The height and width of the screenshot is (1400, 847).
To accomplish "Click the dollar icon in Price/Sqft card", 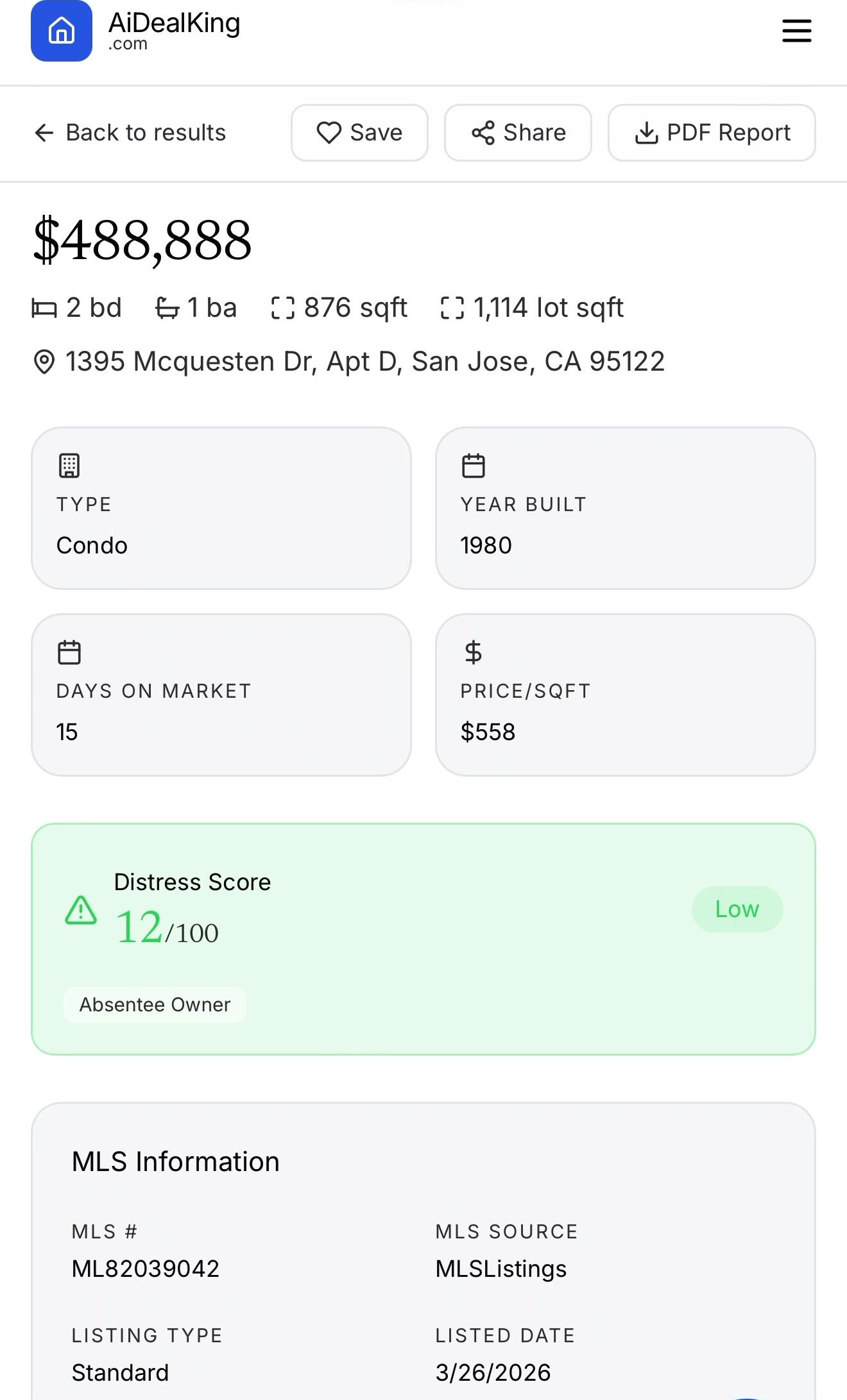I will tap(474, 652).
